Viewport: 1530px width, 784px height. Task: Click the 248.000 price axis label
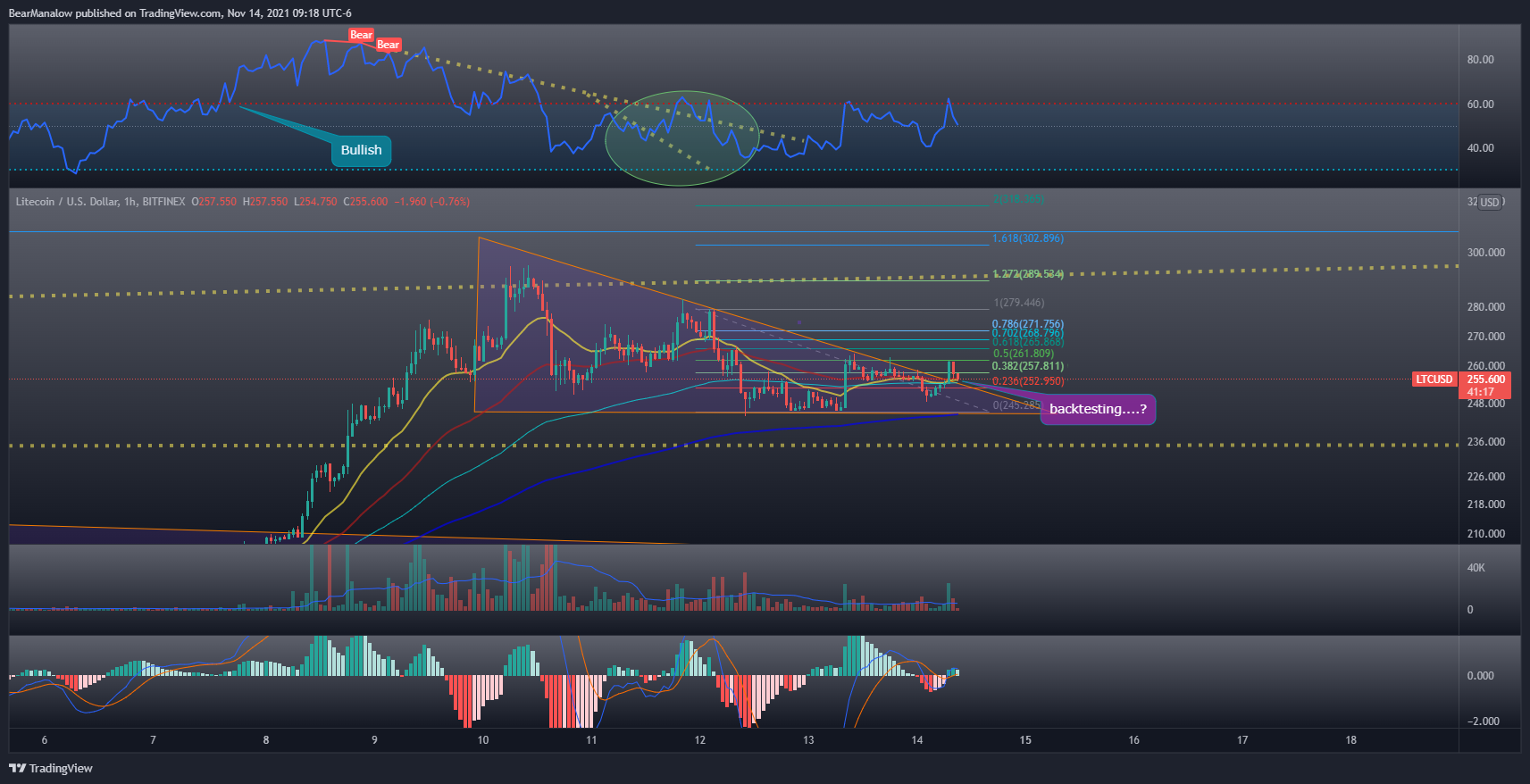click(1485, 404)
